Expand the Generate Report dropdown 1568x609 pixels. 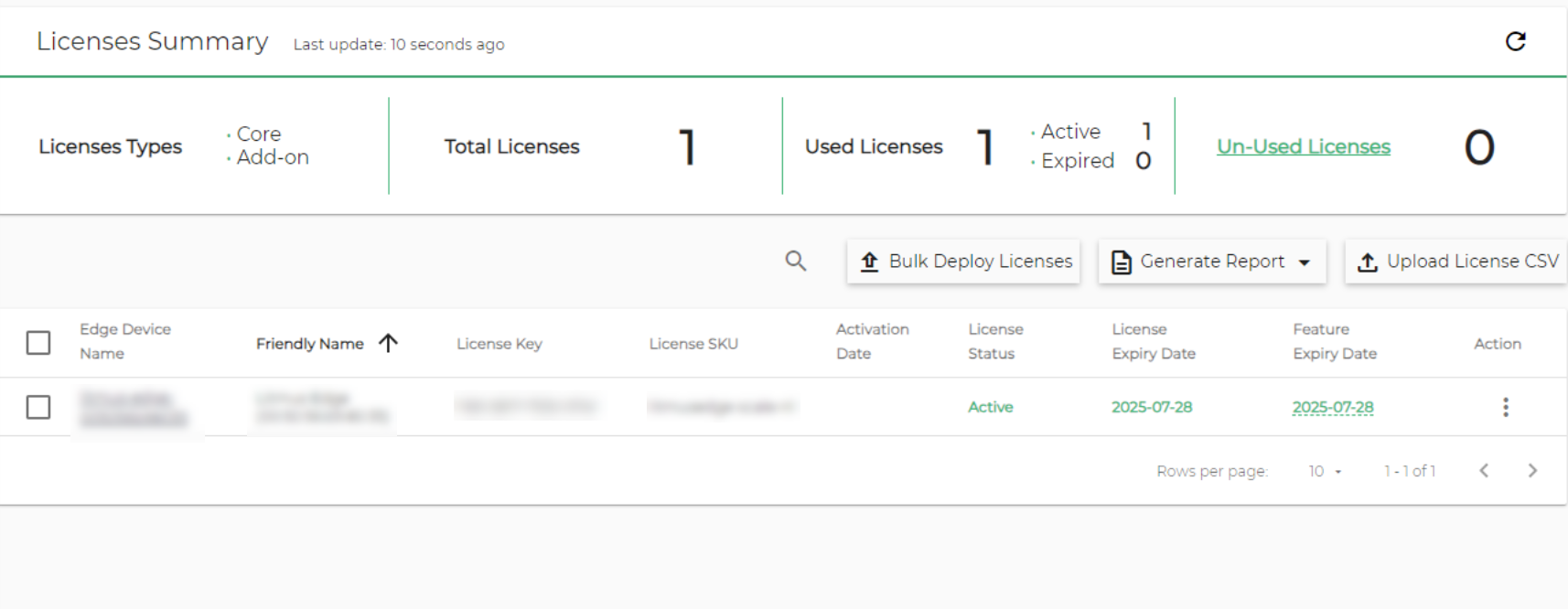[x=1212, y=262]
